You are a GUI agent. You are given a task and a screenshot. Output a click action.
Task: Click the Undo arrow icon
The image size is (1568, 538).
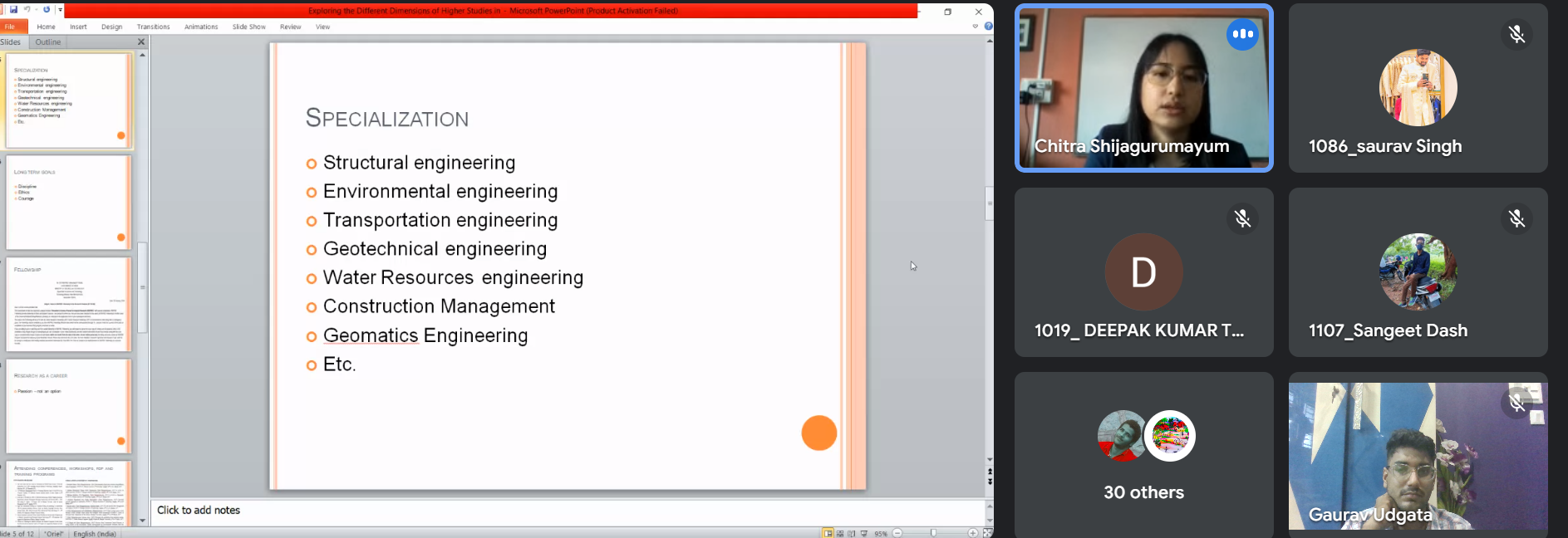point(27,10)
